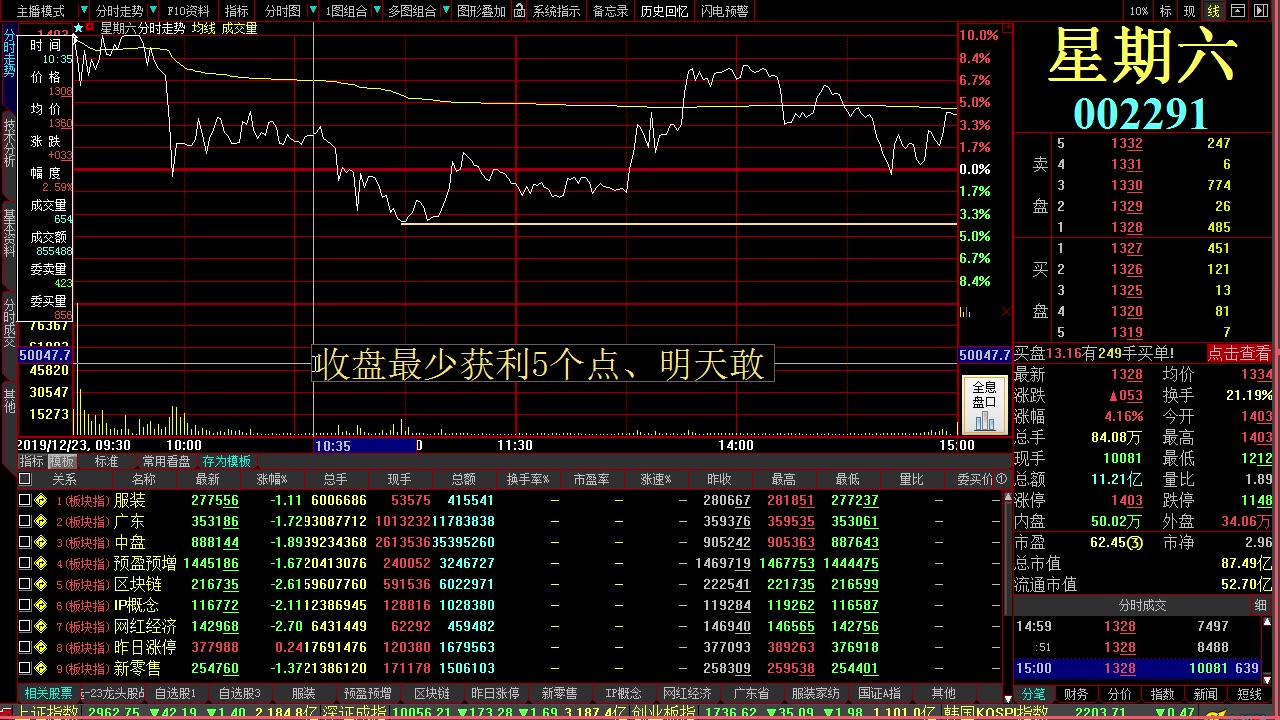Tick the checkbox on the 网红经济 row
The image size is (1280, 720).
pyautogui.click(x=25, y=626)
